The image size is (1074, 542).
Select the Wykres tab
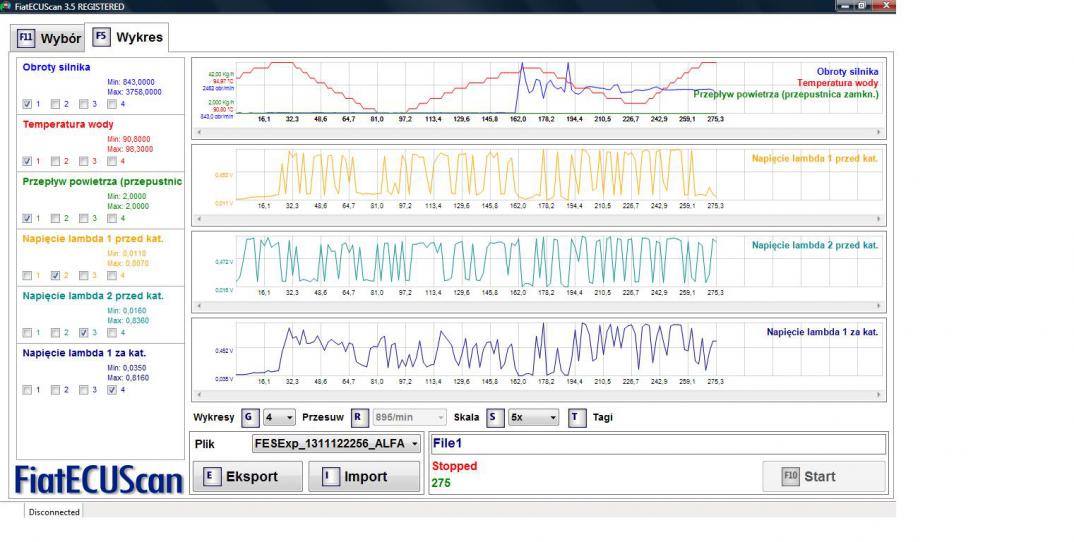pyautogui.click(x=128, y=38)
